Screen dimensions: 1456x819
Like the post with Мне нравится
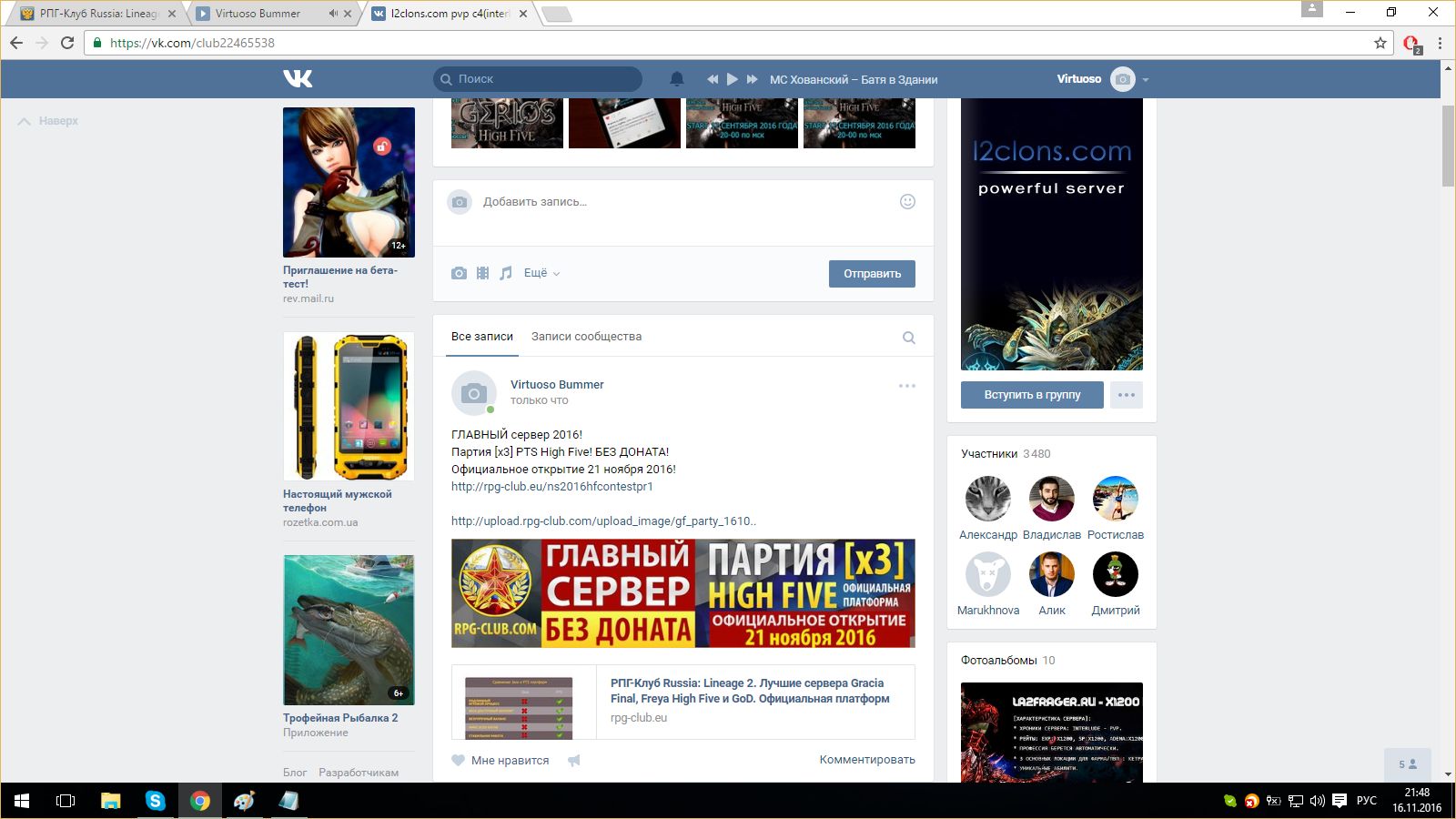coord(500,761)
